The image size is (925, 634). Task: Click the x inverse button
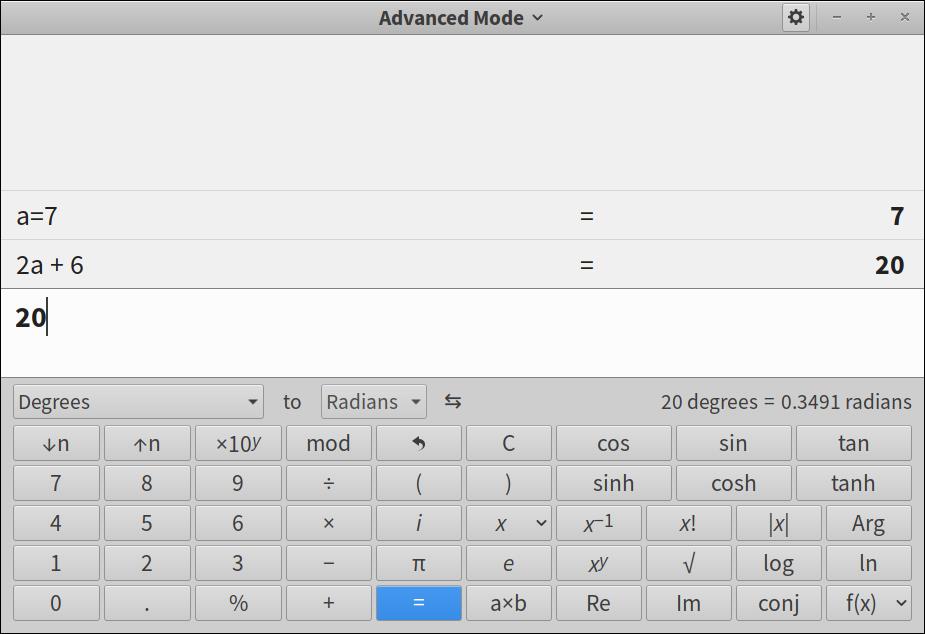(598, 523)
